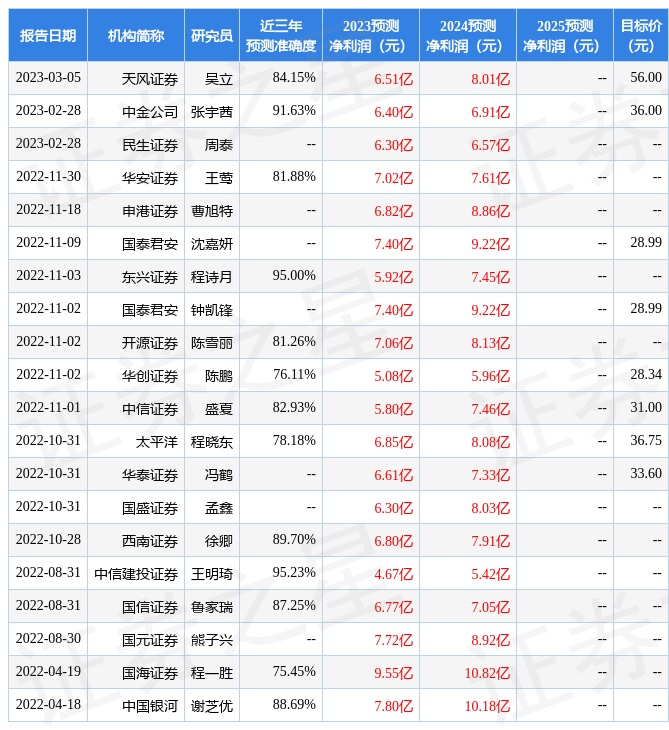
Task: Click the 目标价 column header
Action: pyautogui.click(x=641, y=35)
